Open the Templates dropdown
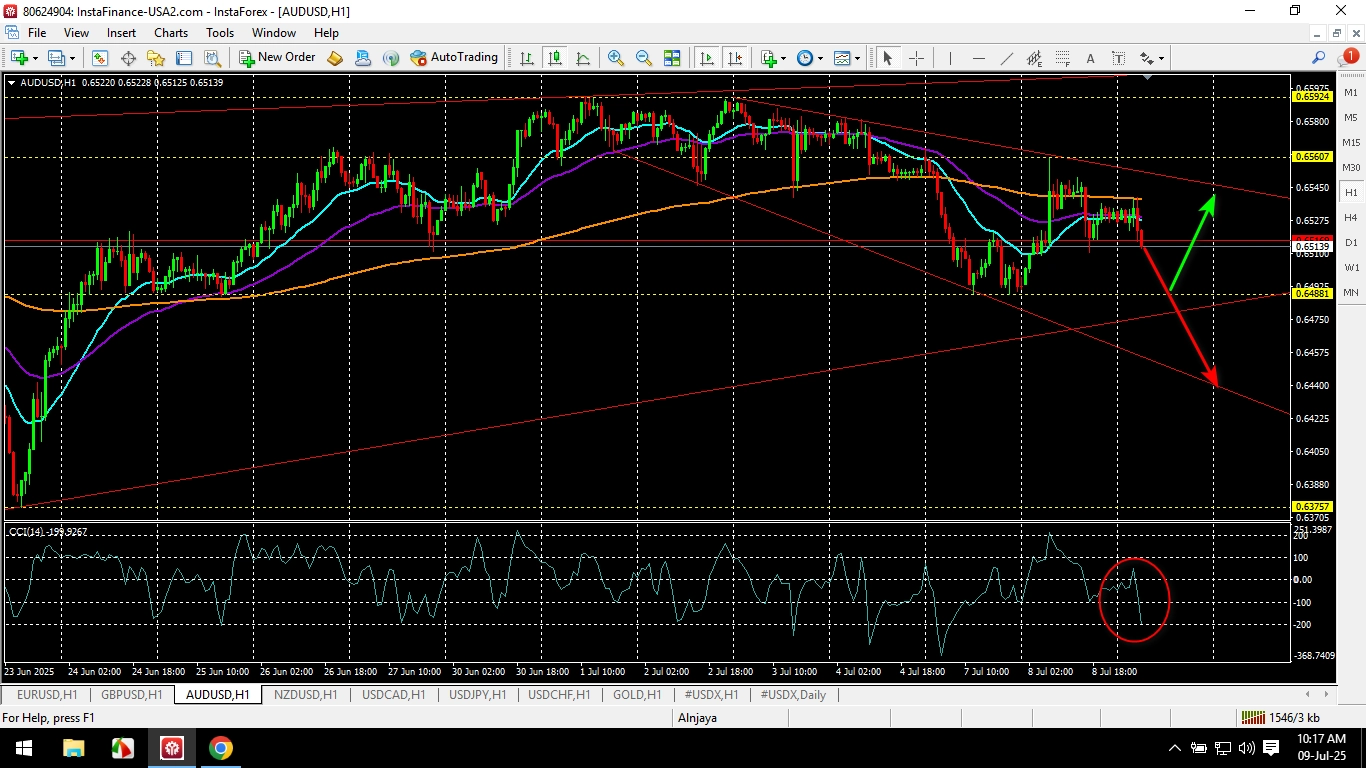The height and width of the screenshot is (768, 1366). pyautogui.click(x=847, y=58)
